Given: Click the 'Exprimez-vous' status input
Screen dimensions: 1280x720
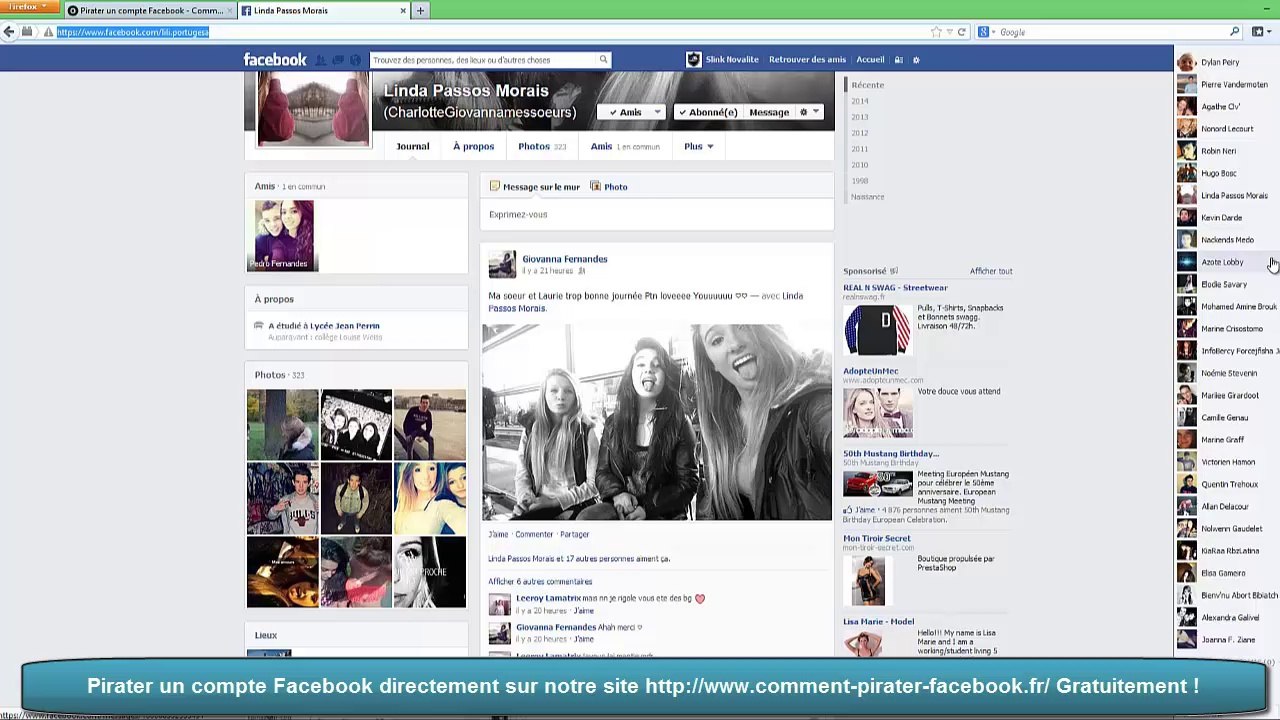Looking at the screenshot, I should pyautogui.click(x=657, y=214).
